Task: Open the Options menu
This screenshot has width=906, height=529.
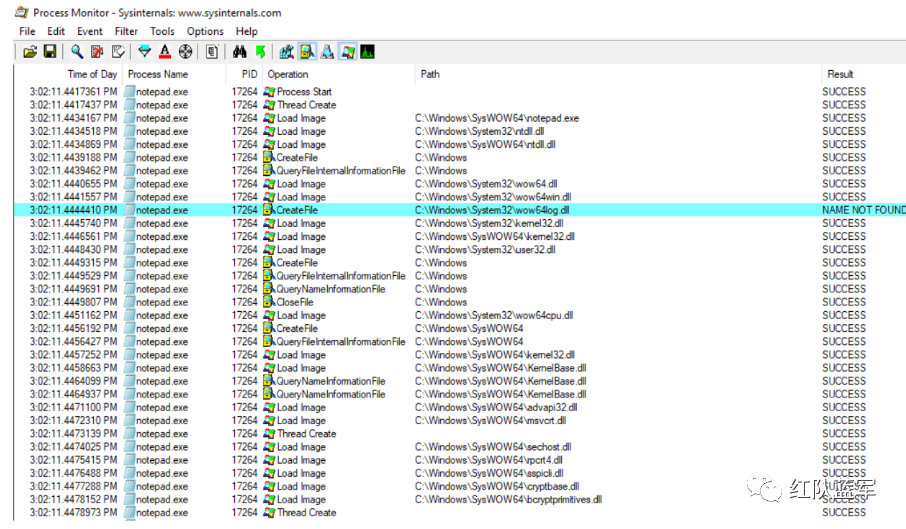Action: tap(205, 31)
